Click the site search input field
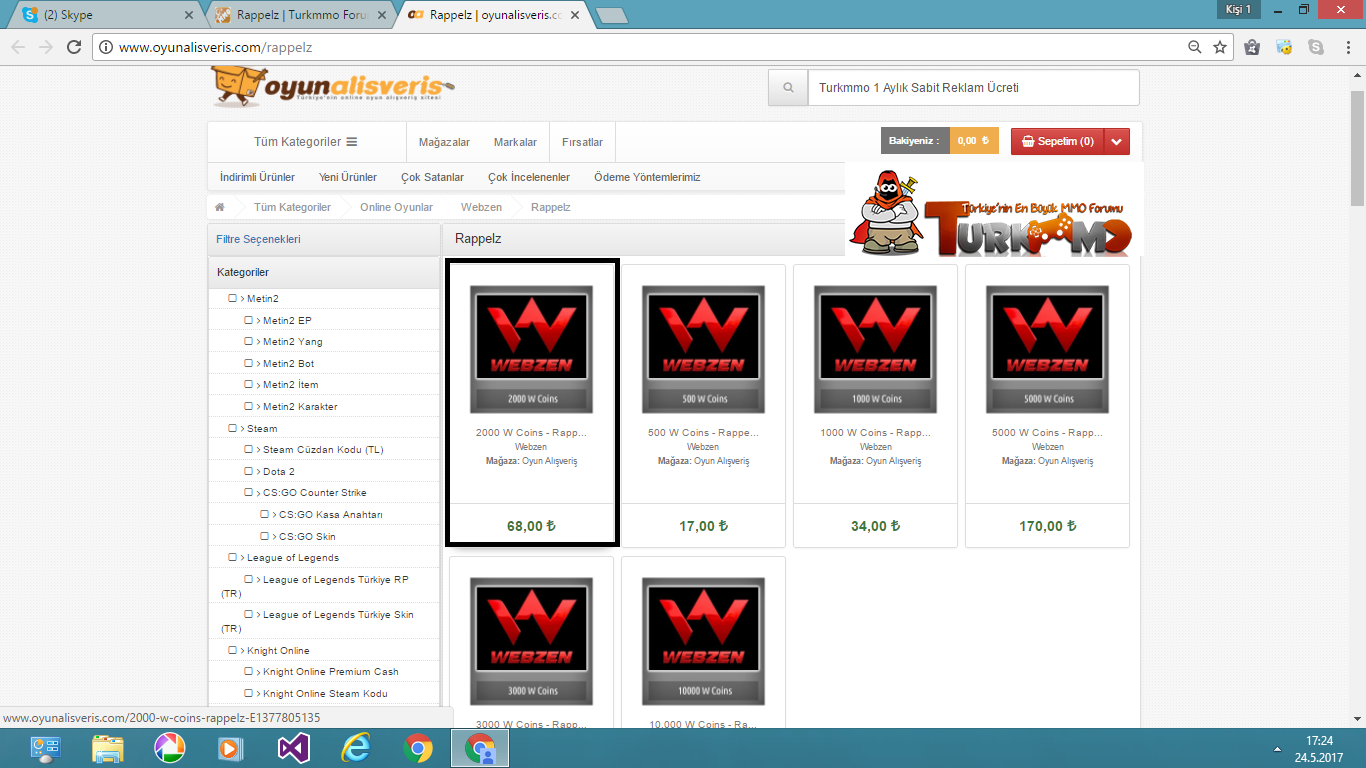1366x768 pixels. coord(973,88)
